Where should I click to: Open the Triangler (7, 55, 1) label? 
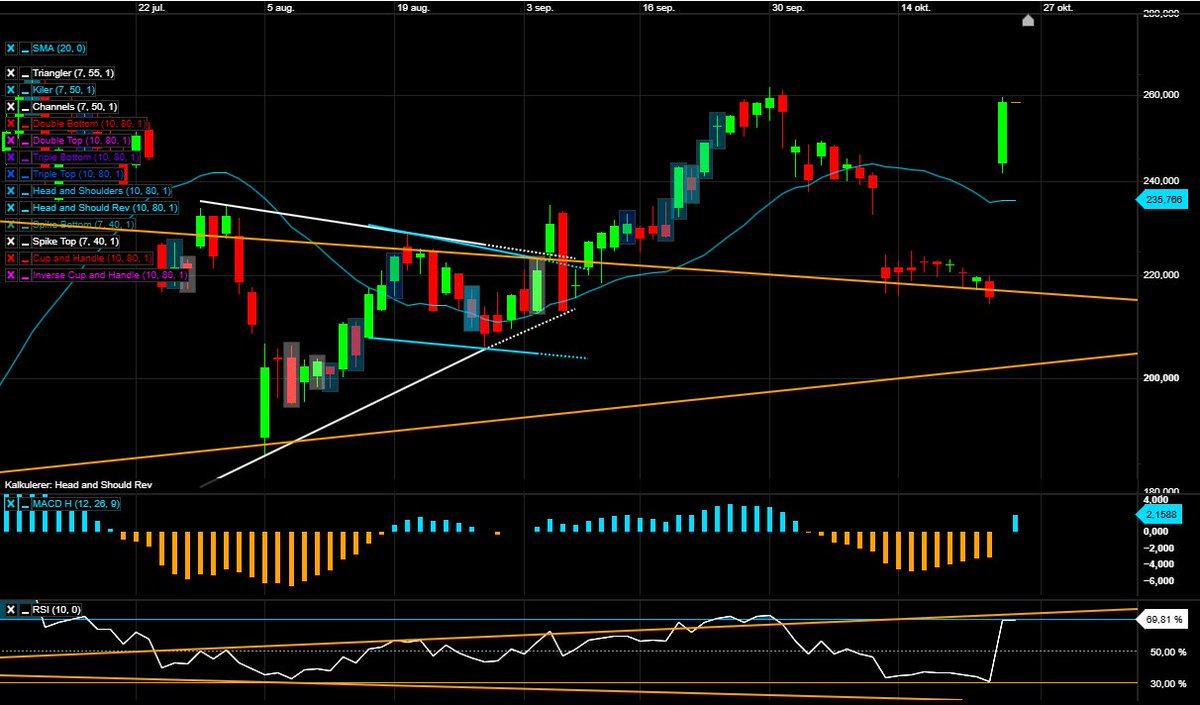pos(74,73)
